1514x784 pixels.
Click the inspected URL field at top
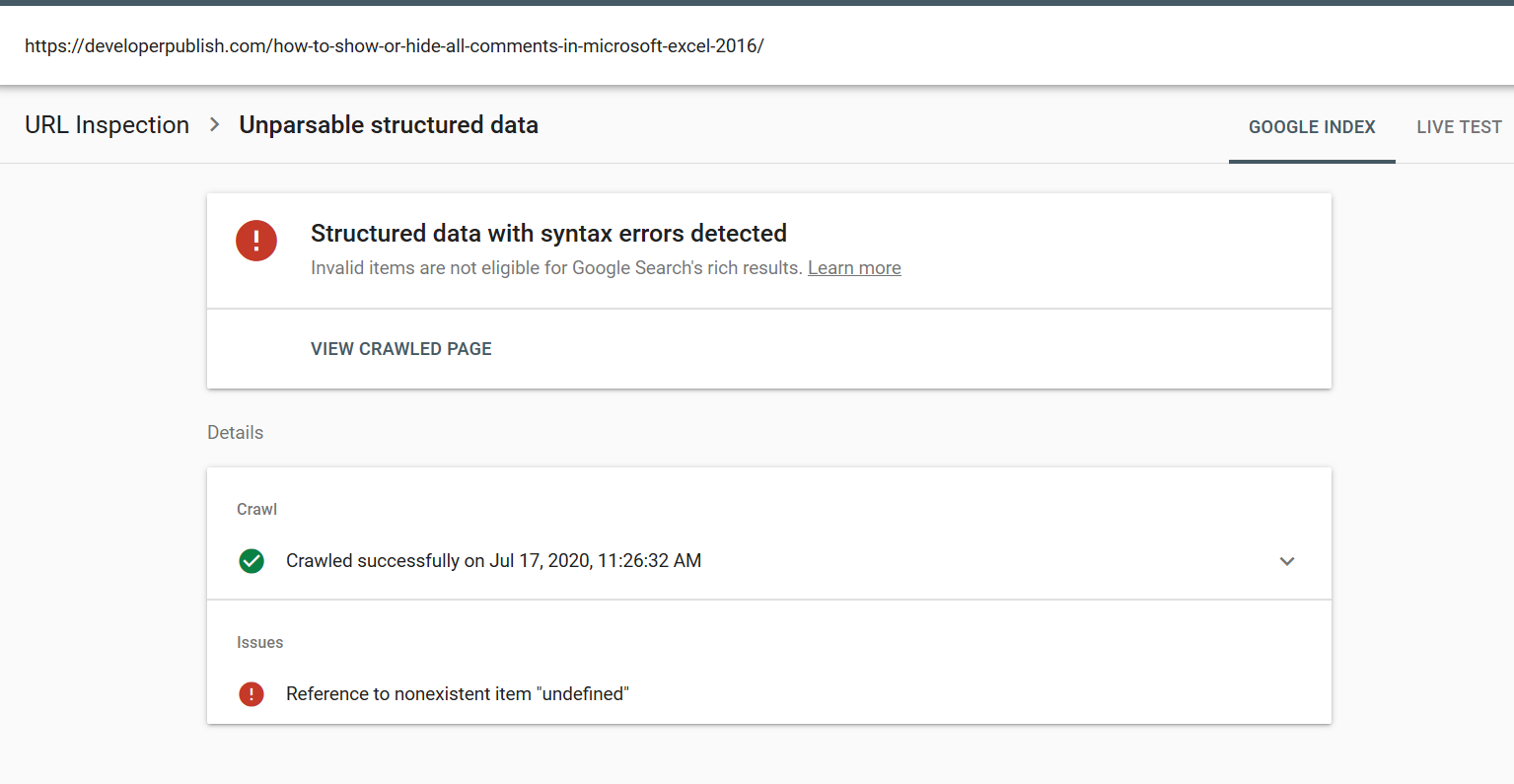[x=395, y=45]
